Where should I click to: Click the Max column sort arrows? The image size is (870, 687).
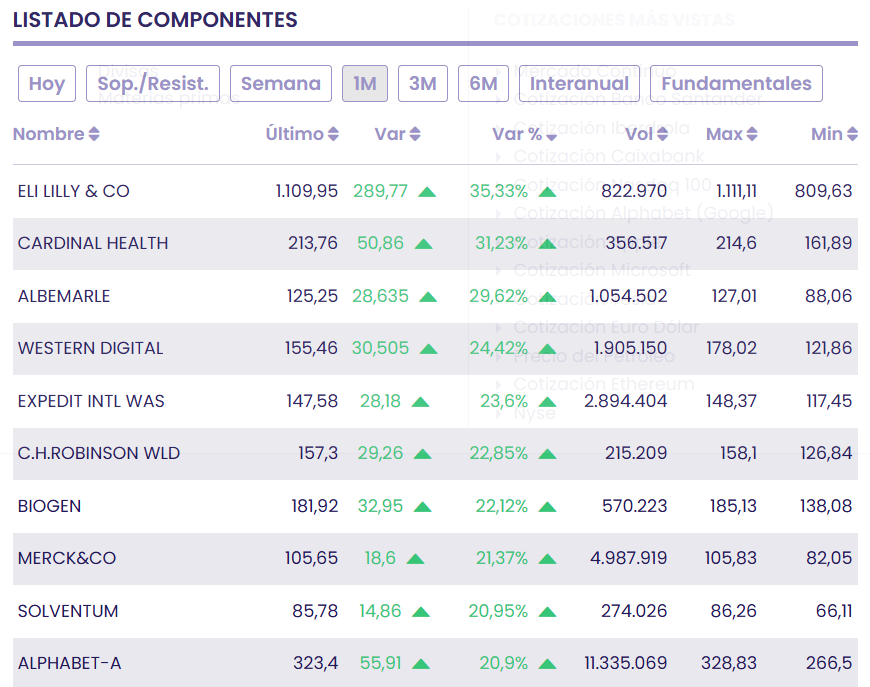tap(752, 134)
